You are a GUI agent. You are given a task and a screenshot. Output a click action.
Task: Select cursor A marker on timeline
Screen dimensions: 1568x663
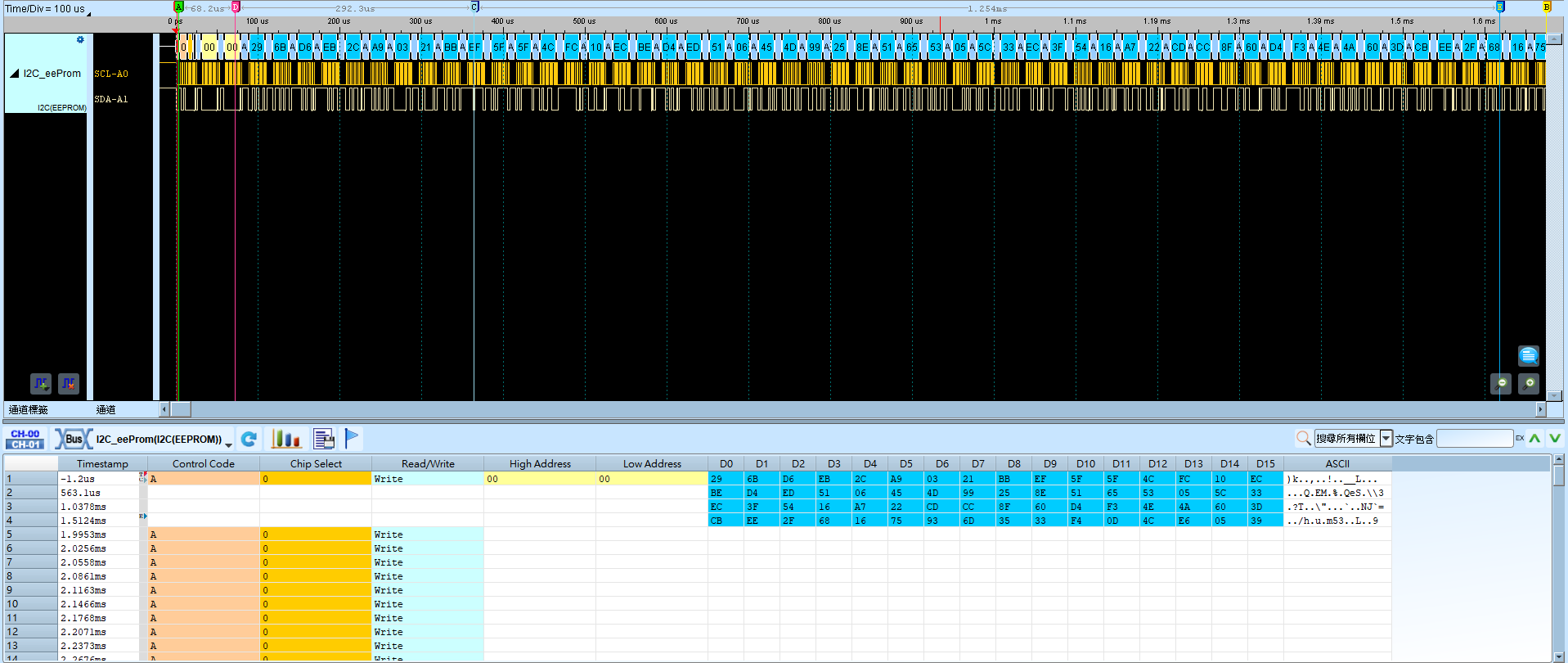point(178,7)
